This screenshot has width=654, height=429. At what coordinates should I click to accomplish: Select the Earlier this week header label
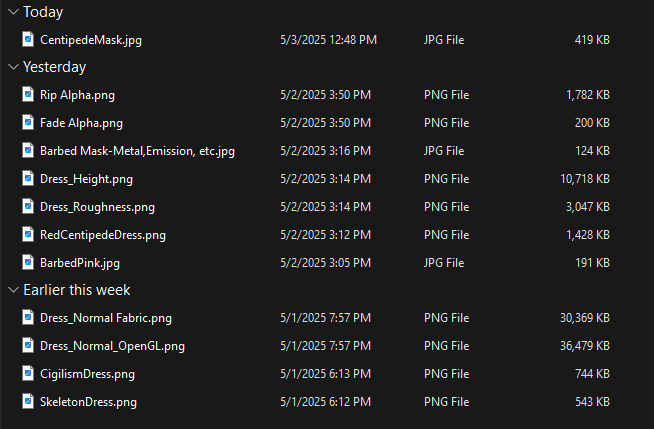click(77, 290)
